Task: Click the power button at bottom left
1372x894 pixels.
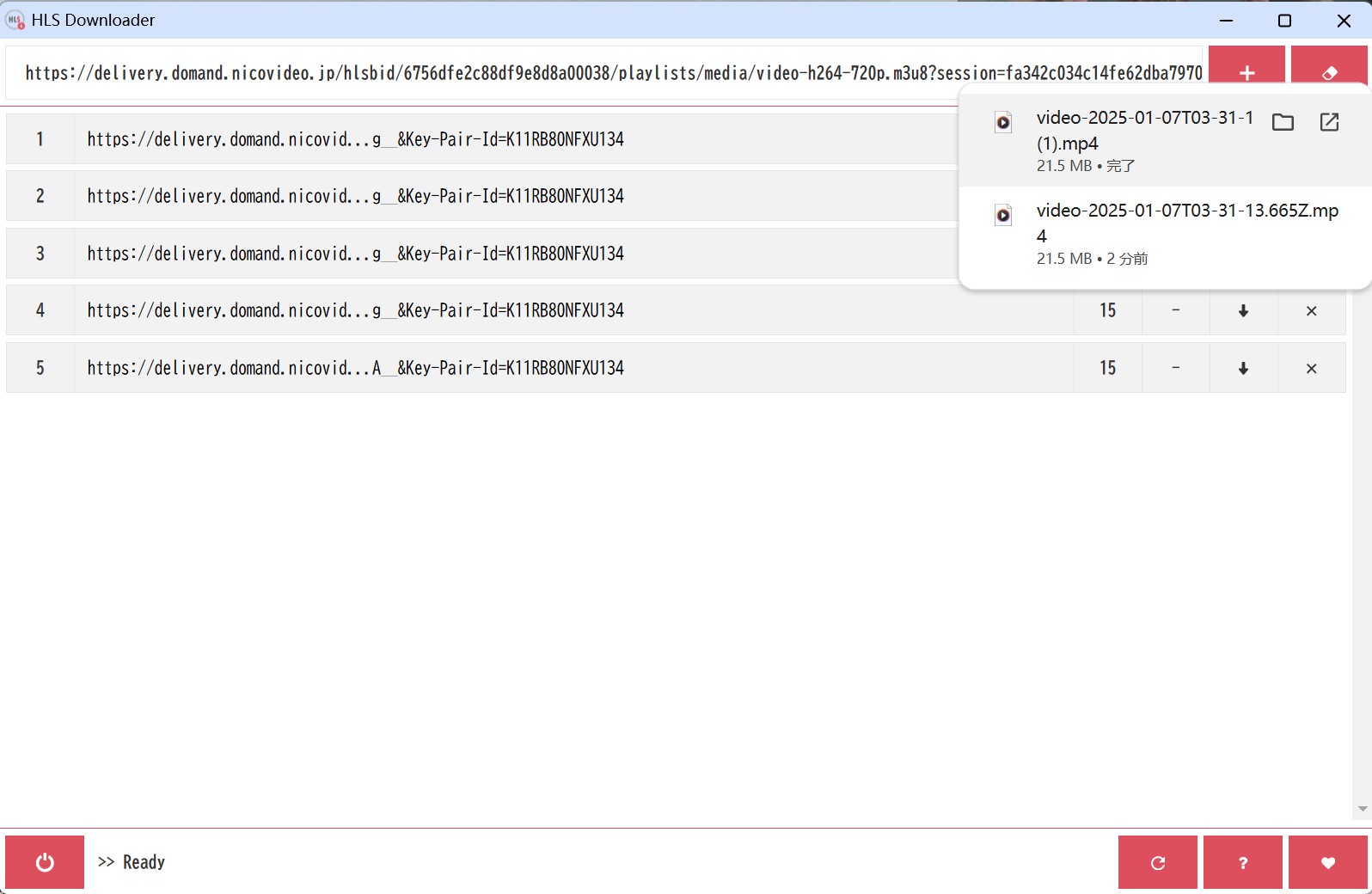Action: click(x=45, y=862)
